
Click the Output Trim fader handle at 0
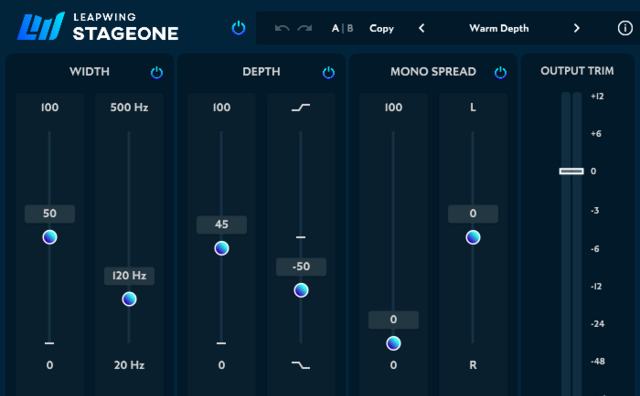click(x=571, y=171)
